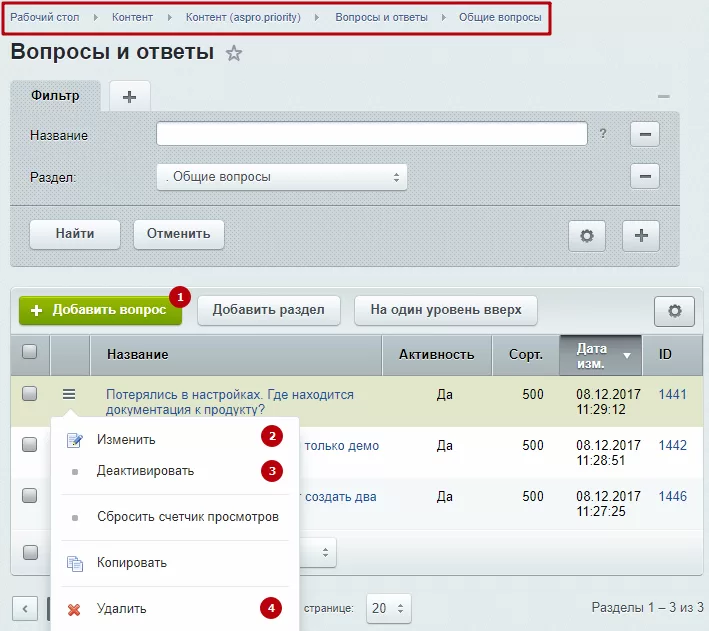Go to previous page arrow

pyautogui.click(x=25, y=609)
